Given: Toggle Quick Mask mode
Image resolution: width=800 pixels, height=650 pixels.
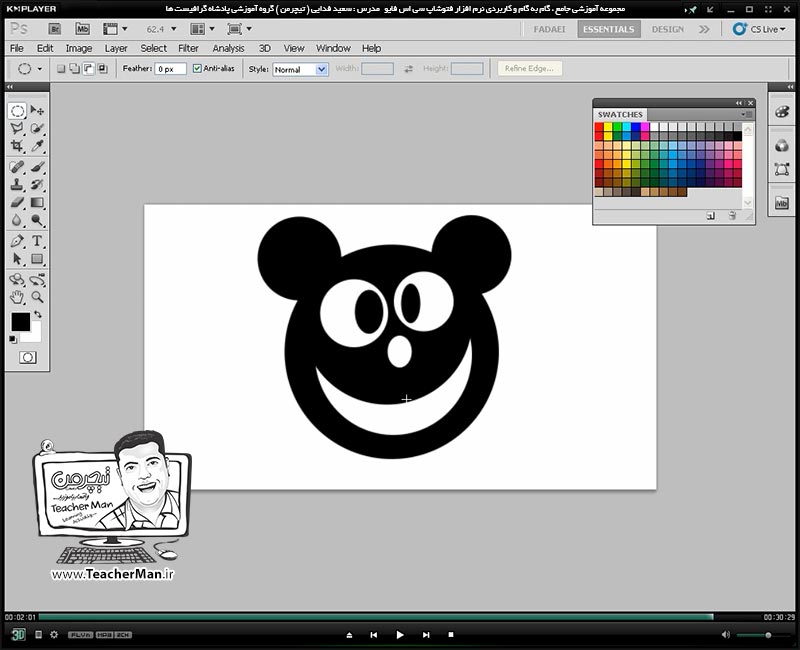Looking at the screenshot, I should pos(28,358).
